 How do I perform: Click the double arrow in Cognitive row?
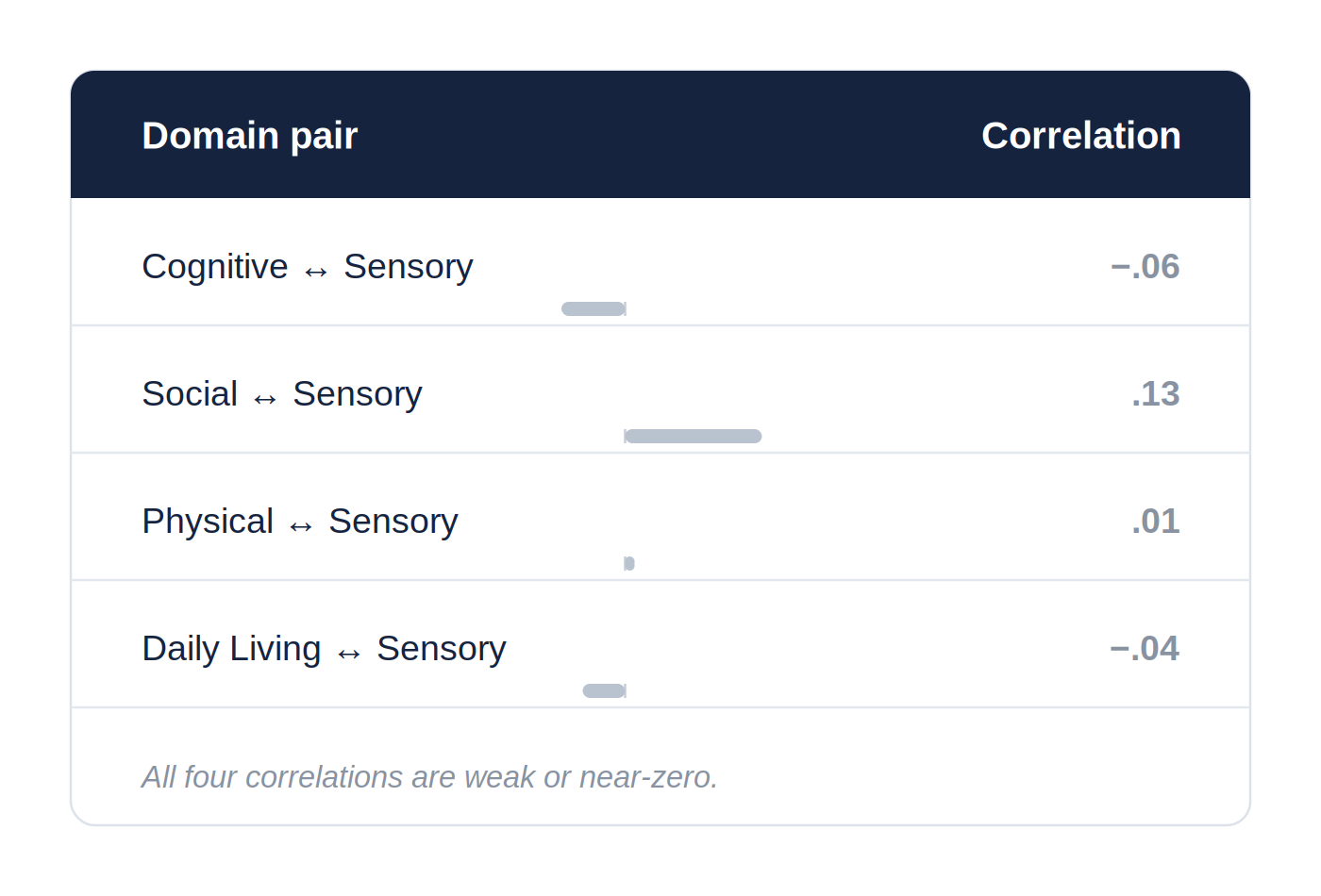coord(316,273)
